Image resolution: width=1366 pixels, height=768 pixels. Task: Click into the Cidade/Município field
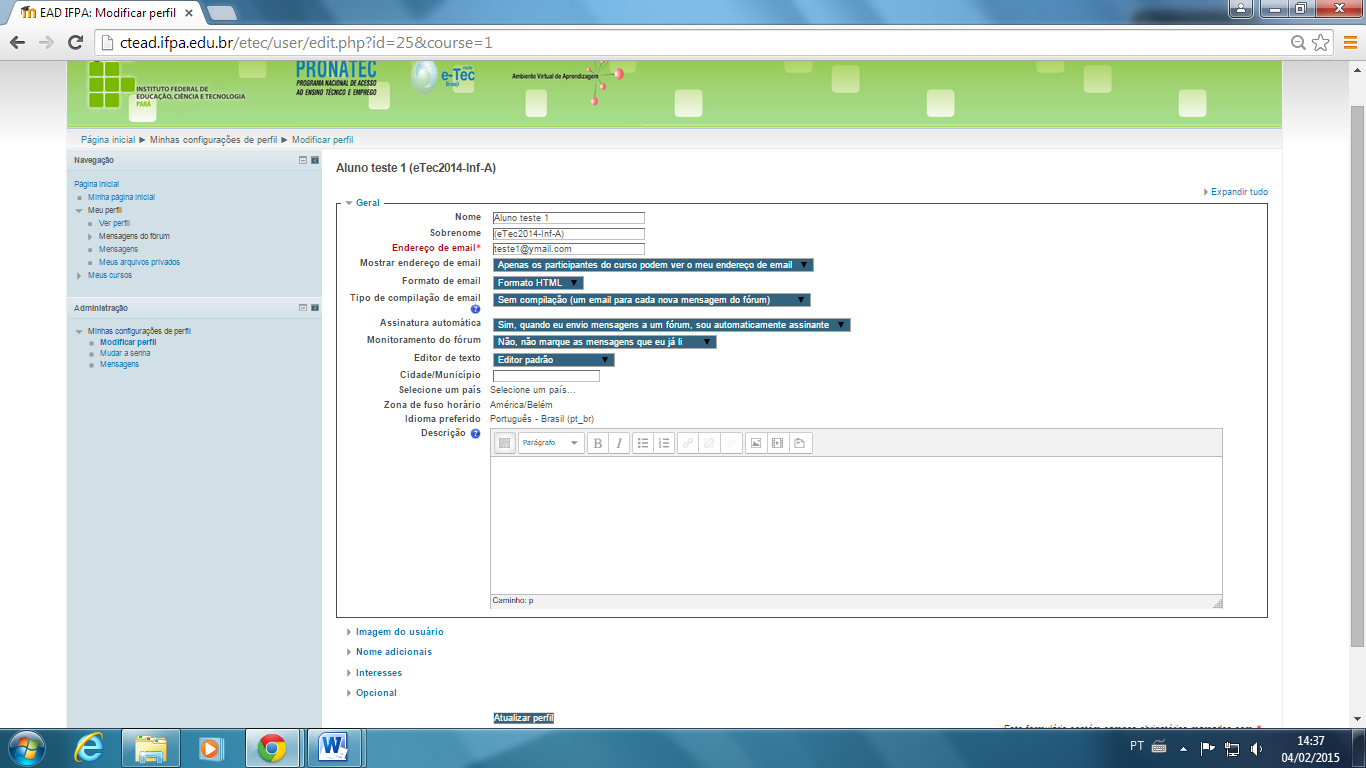pos(546,376)
